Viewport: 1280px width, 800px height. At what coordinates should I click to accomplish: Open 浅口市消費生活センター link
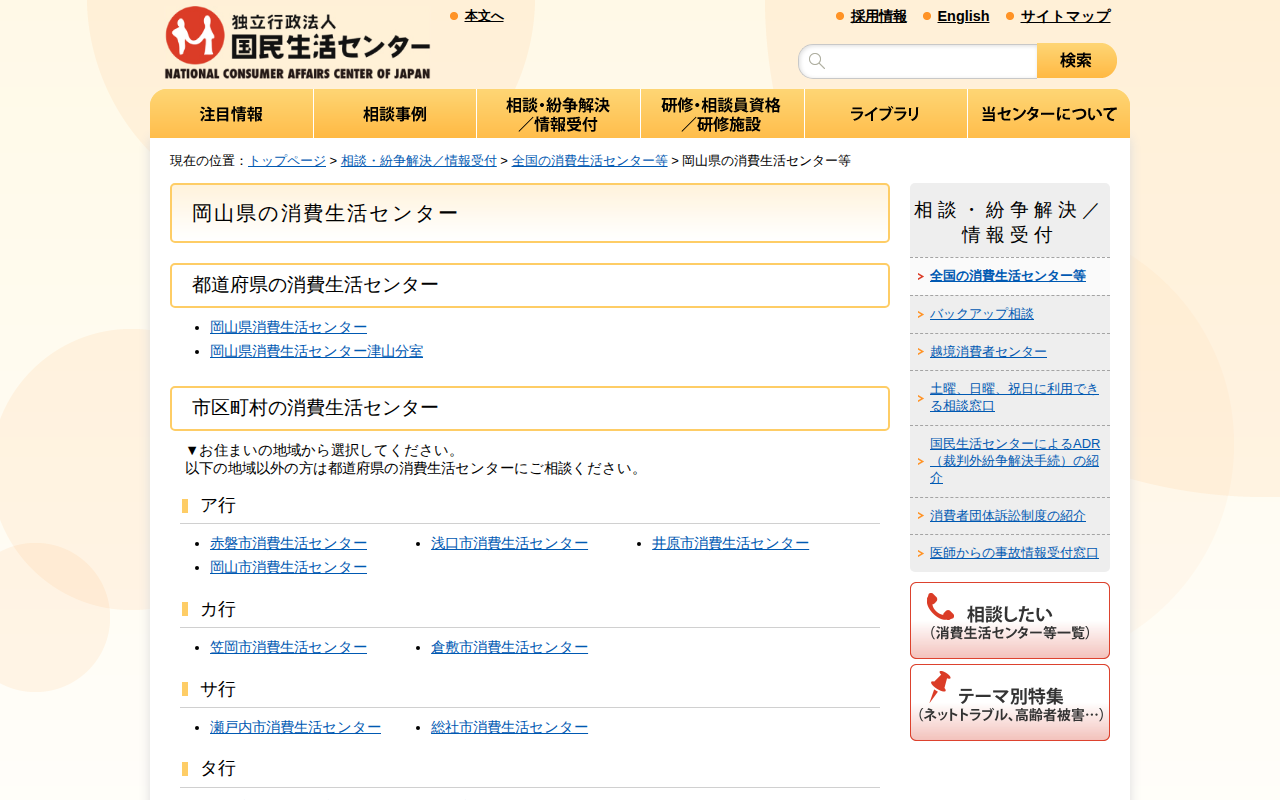coord(509,543)
